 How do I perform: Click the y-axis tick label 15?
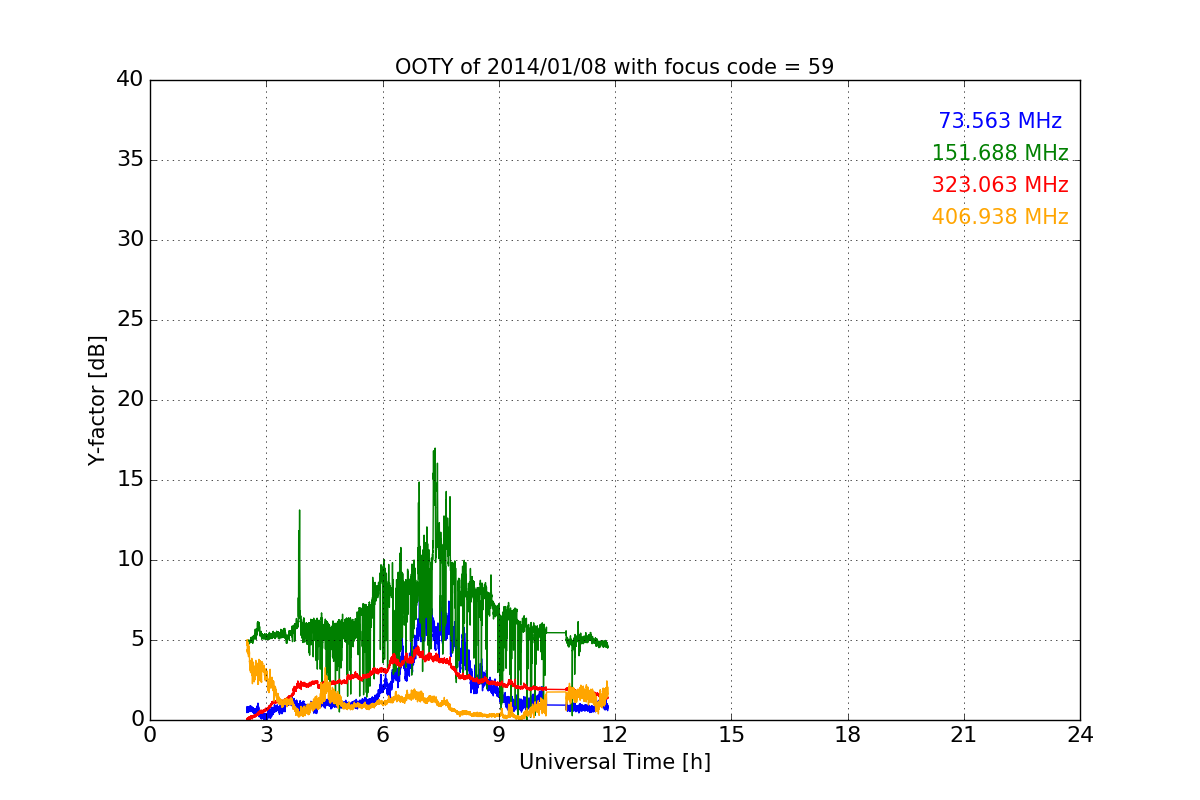tap(131, 480)
